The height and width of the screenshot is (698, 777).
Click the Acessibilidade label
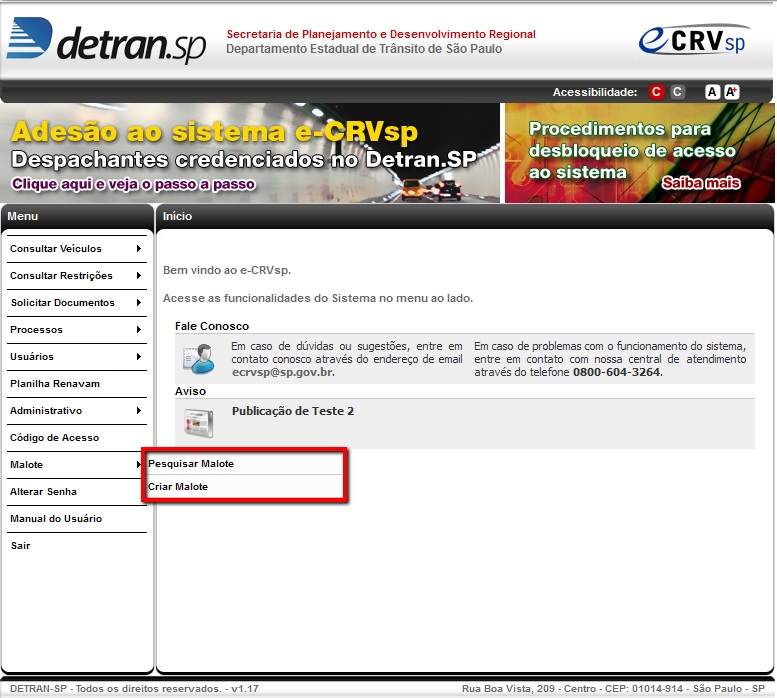click(595, 92)
